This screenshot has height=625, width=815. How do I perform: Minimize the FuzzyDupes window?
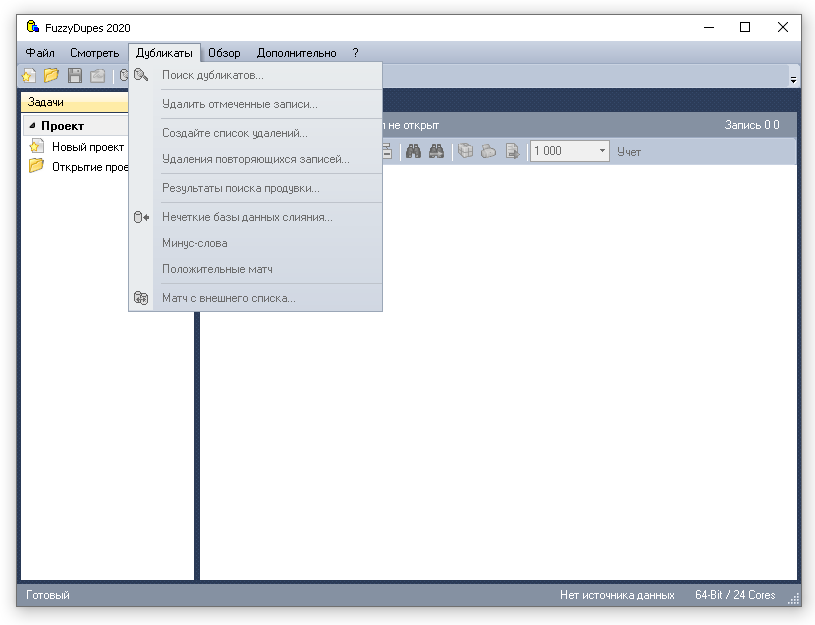[709, 28]
